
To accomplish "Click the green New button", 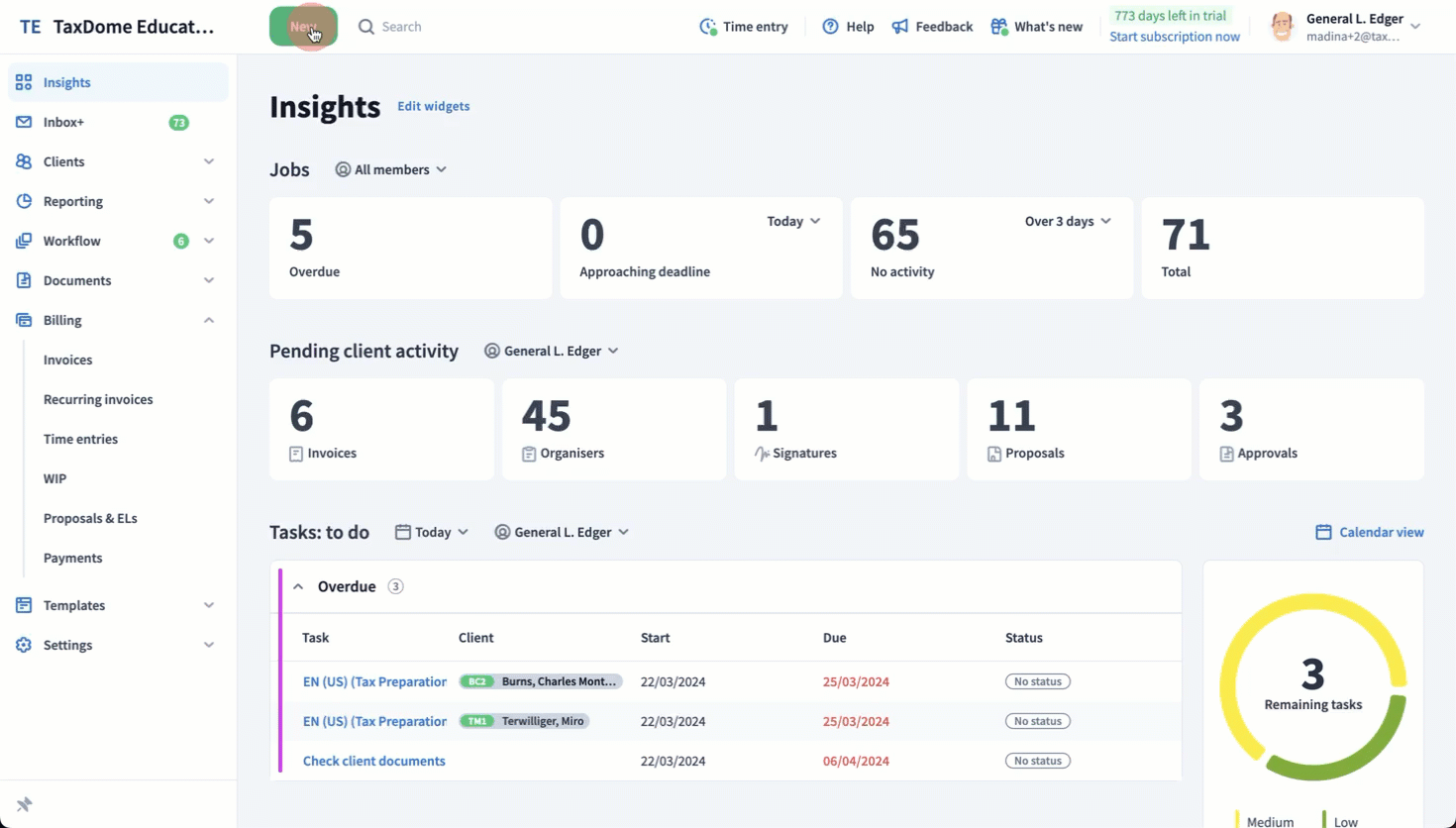I will tap(303, 27).
